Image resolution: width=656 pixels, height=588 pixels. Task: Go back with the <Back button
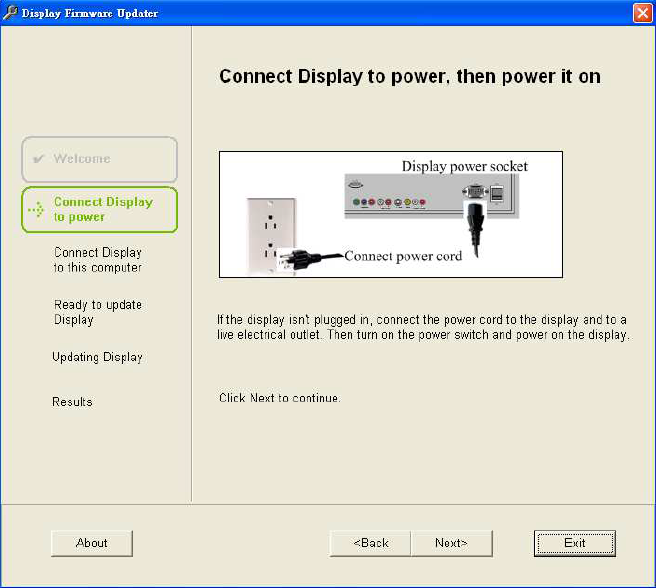[x=371, y=543]
